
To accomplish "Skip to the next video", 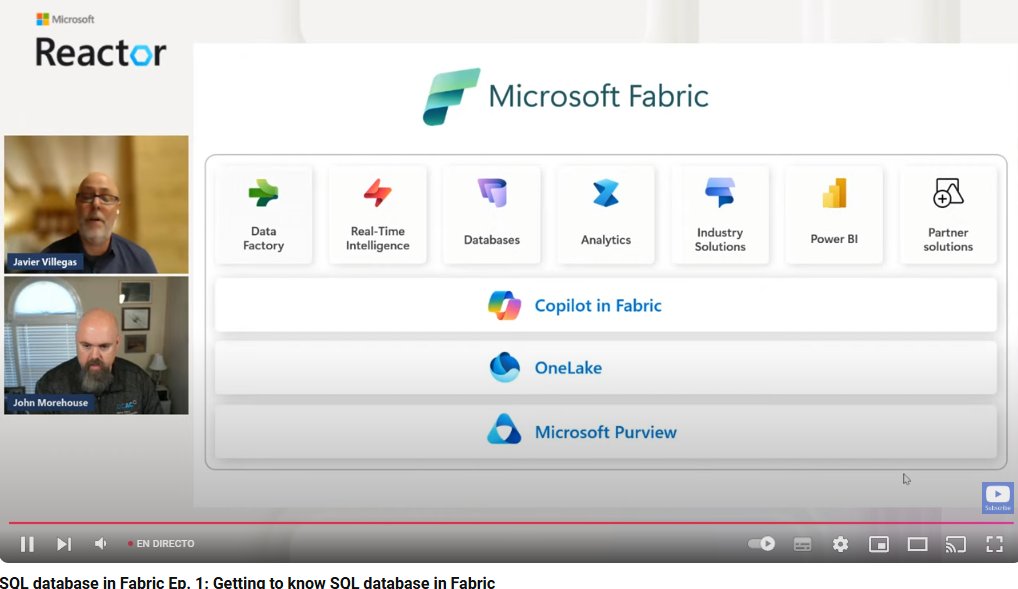I will coord(64,544).
